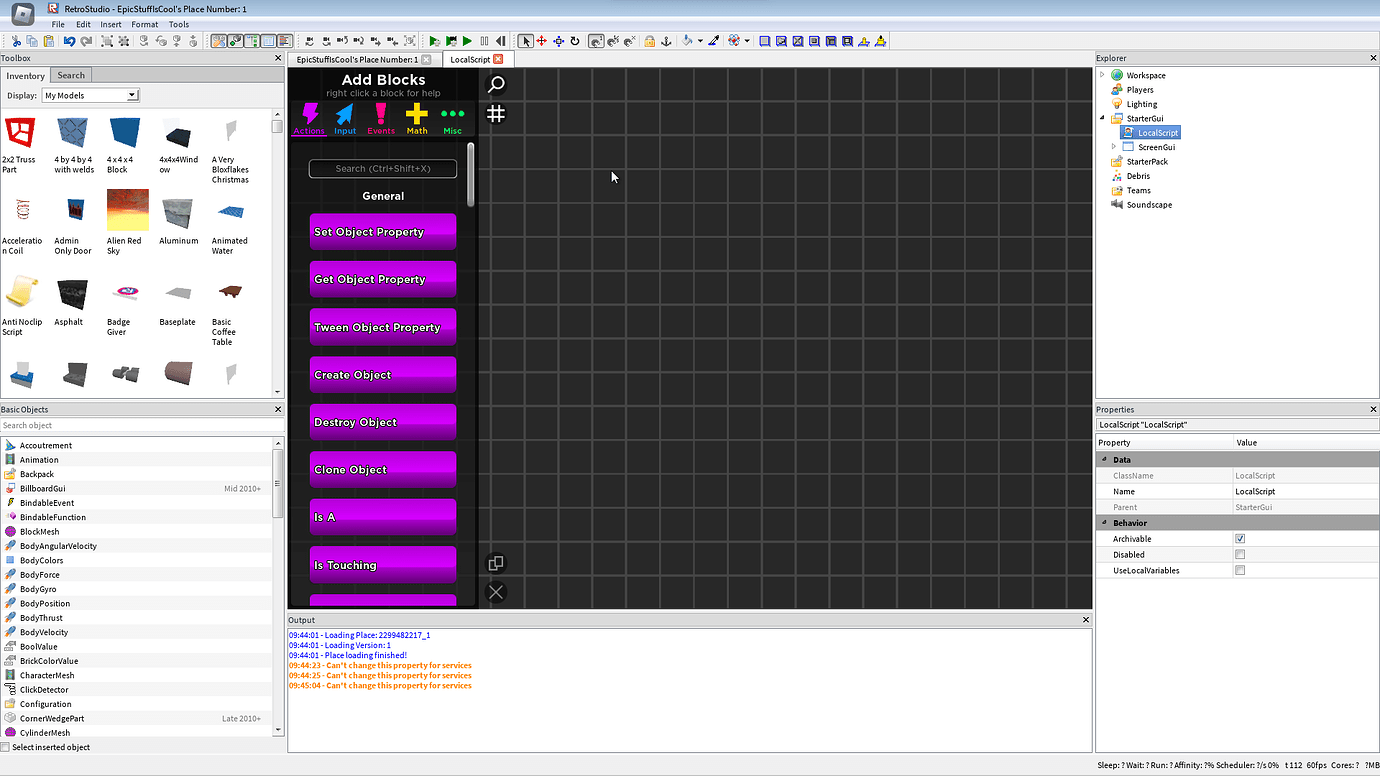Select the Baseplate thumbnail in the Toolbox

177,293
